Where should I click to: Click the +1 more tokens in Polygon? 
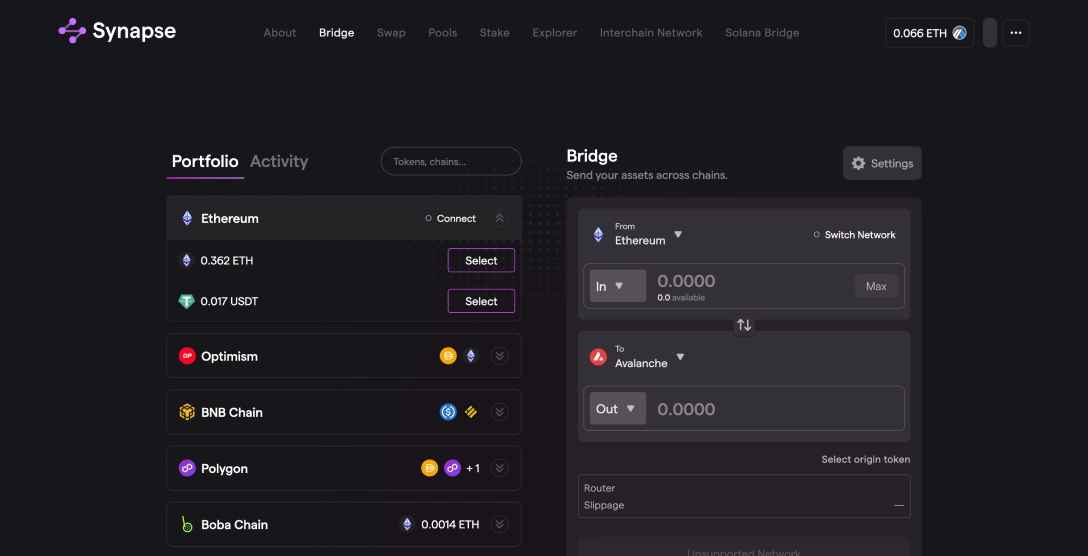tap(473, 469)
